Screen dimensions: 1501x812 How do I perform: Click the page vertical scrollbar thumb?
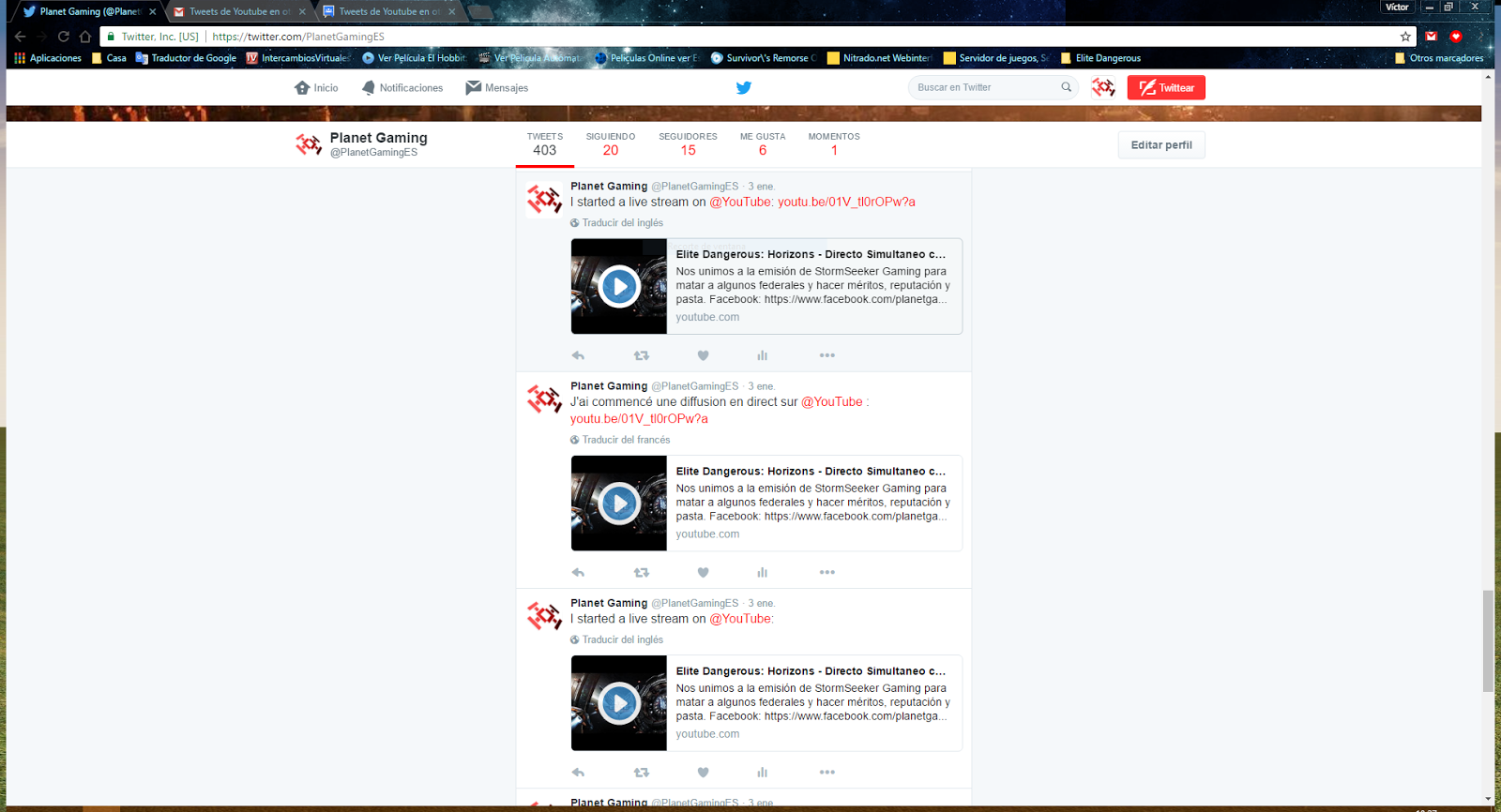[x=1488, y=641]
